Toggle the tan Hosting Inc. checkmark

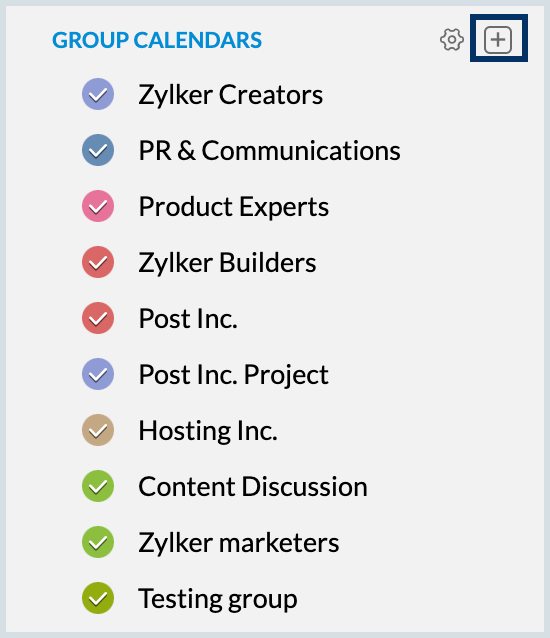98,430
